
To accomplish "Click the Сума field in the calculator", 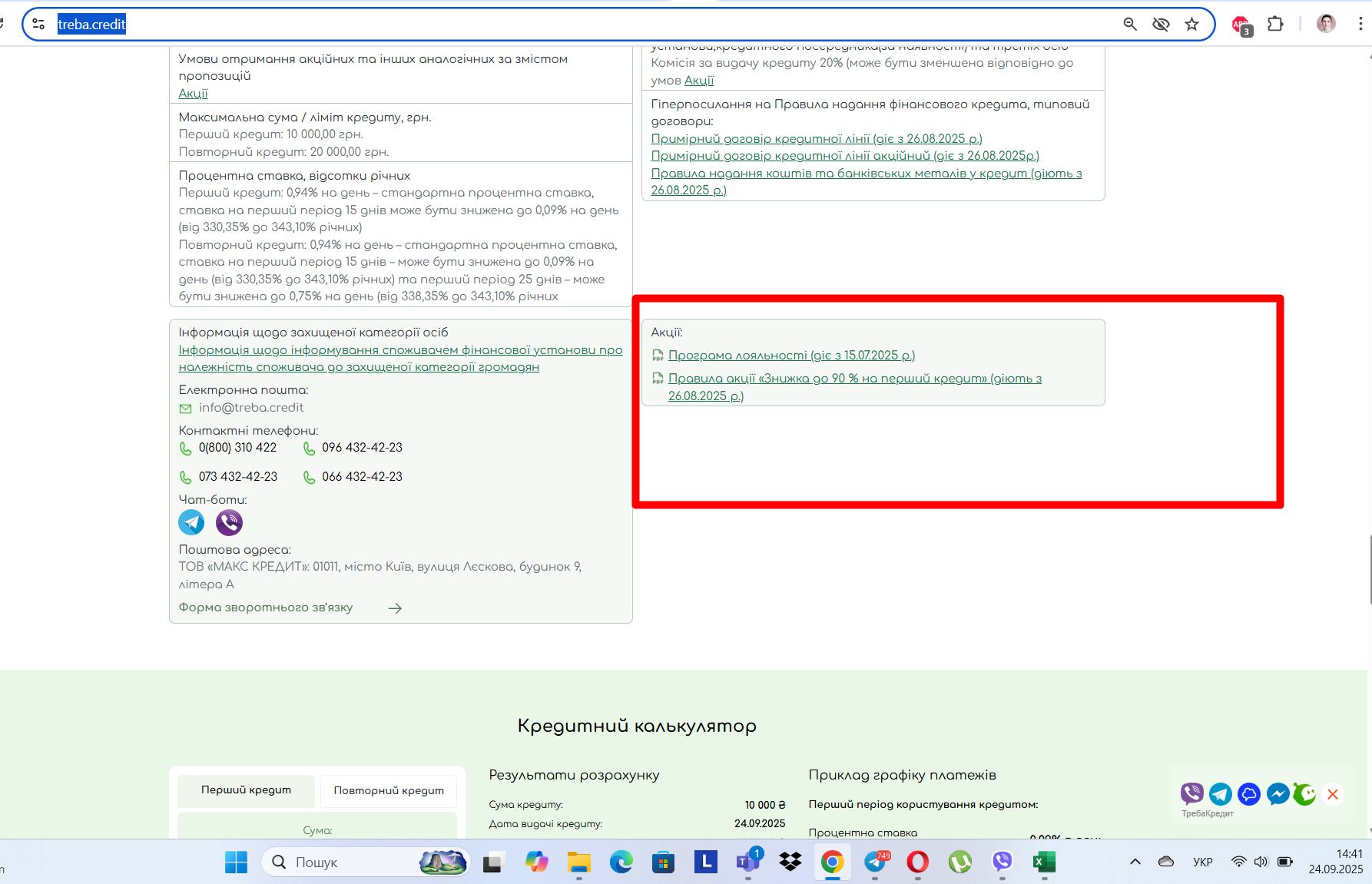I will point(317,826).
